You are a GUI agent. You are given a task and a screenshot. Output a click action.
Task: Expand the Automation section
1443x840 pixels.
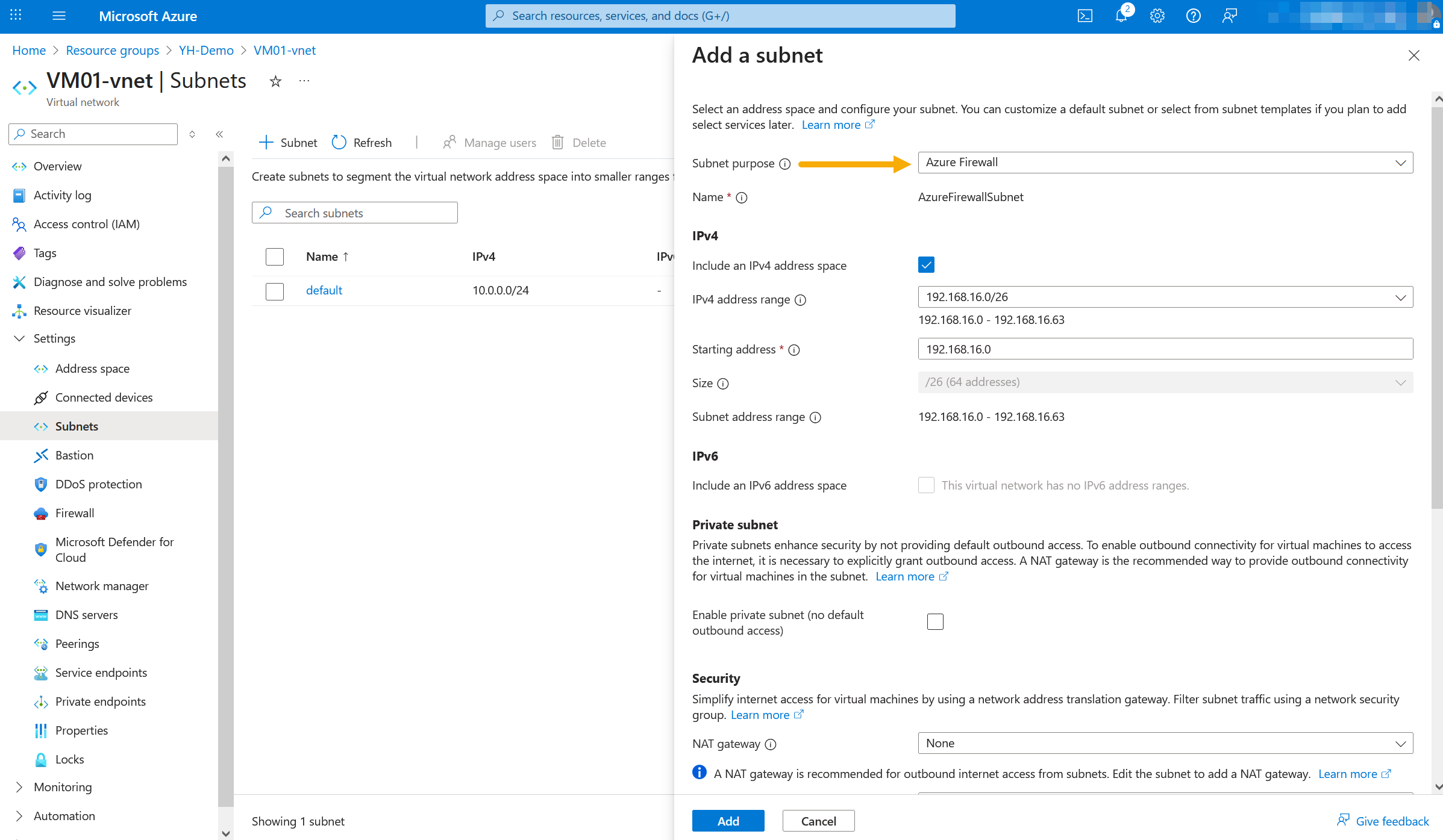tap(19, 816)
